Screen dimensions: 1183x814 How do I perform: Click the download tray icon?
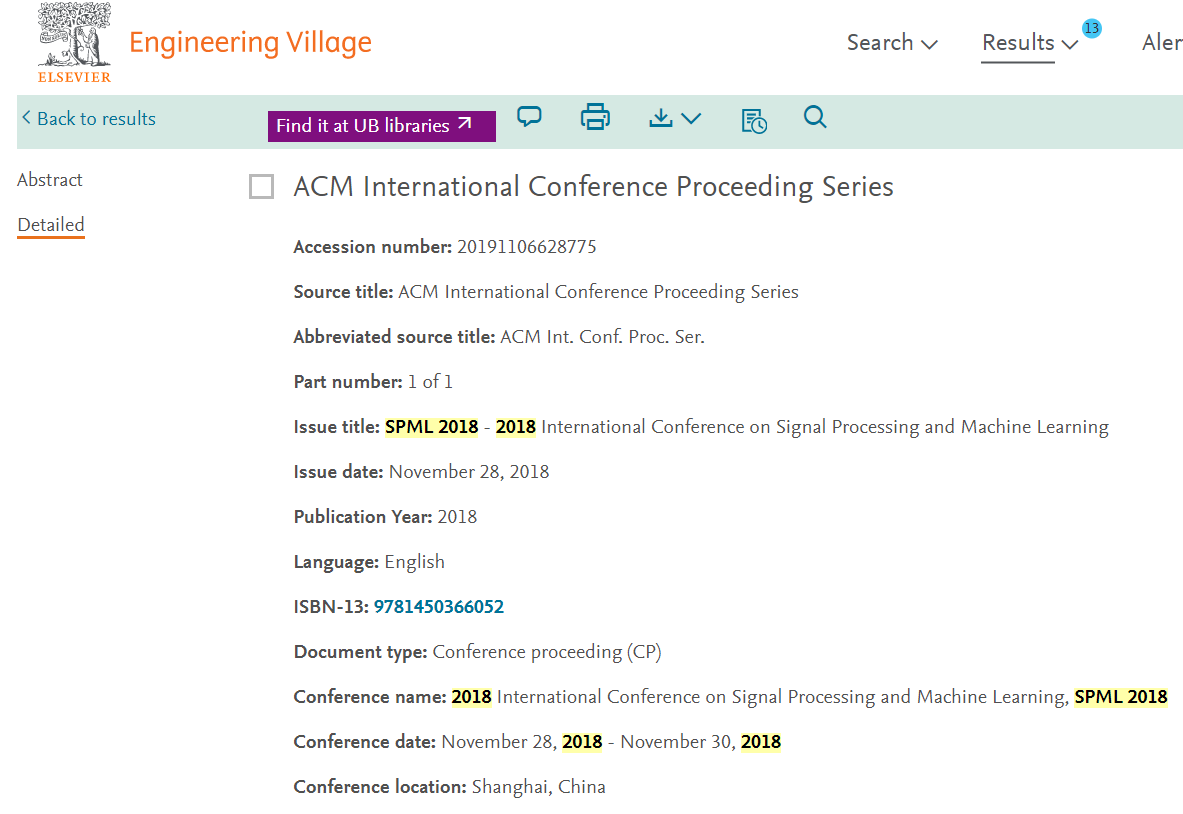pyautogui.click(x=661, y=118)
